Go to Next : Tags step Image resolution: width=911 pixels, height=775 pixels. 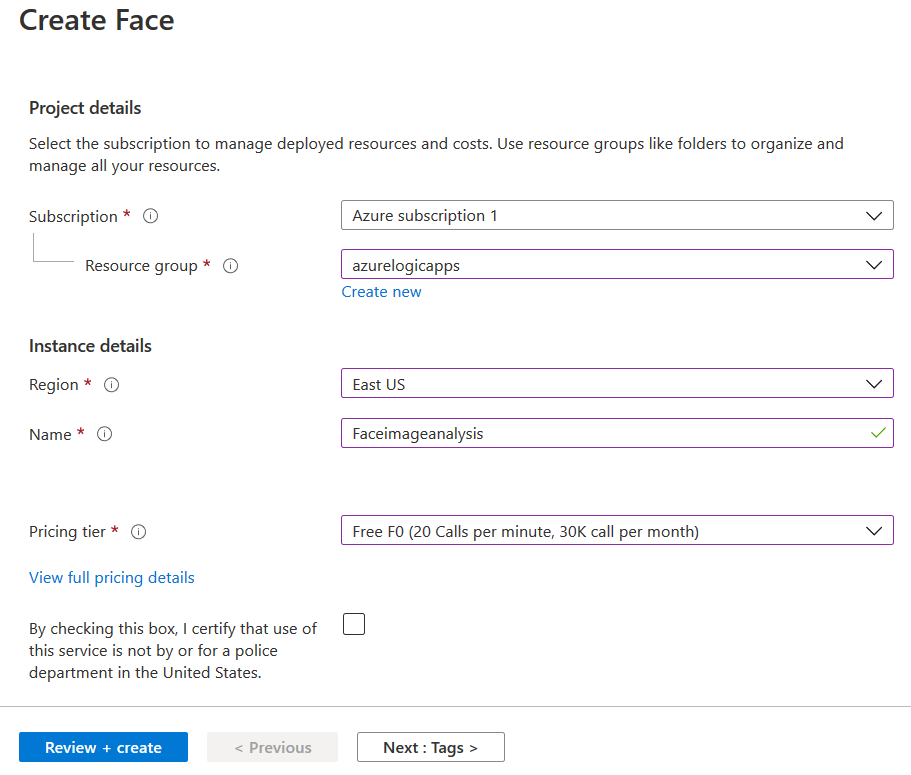pos(430,748)
